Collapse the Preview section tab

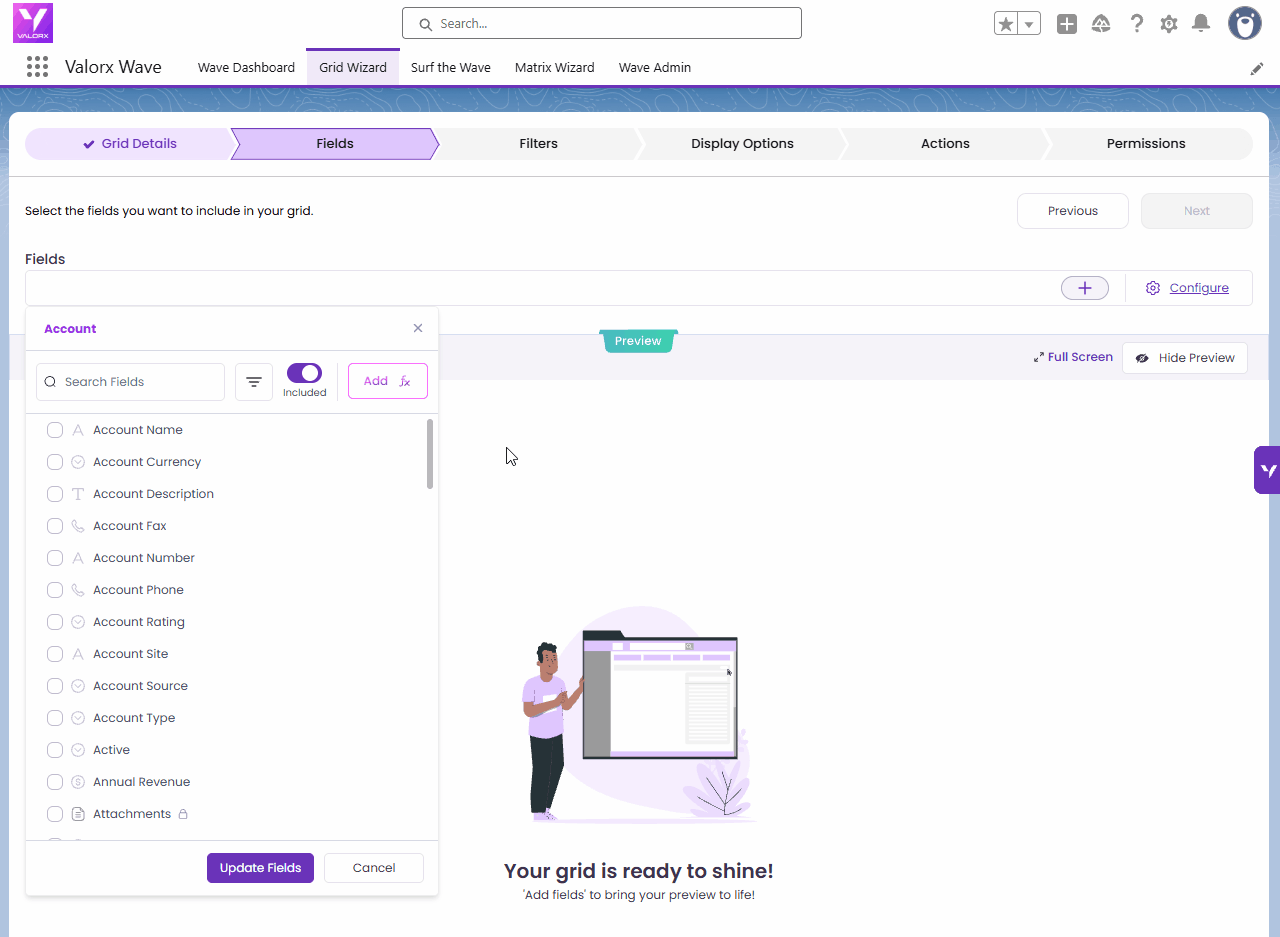[x=638, y=341]
